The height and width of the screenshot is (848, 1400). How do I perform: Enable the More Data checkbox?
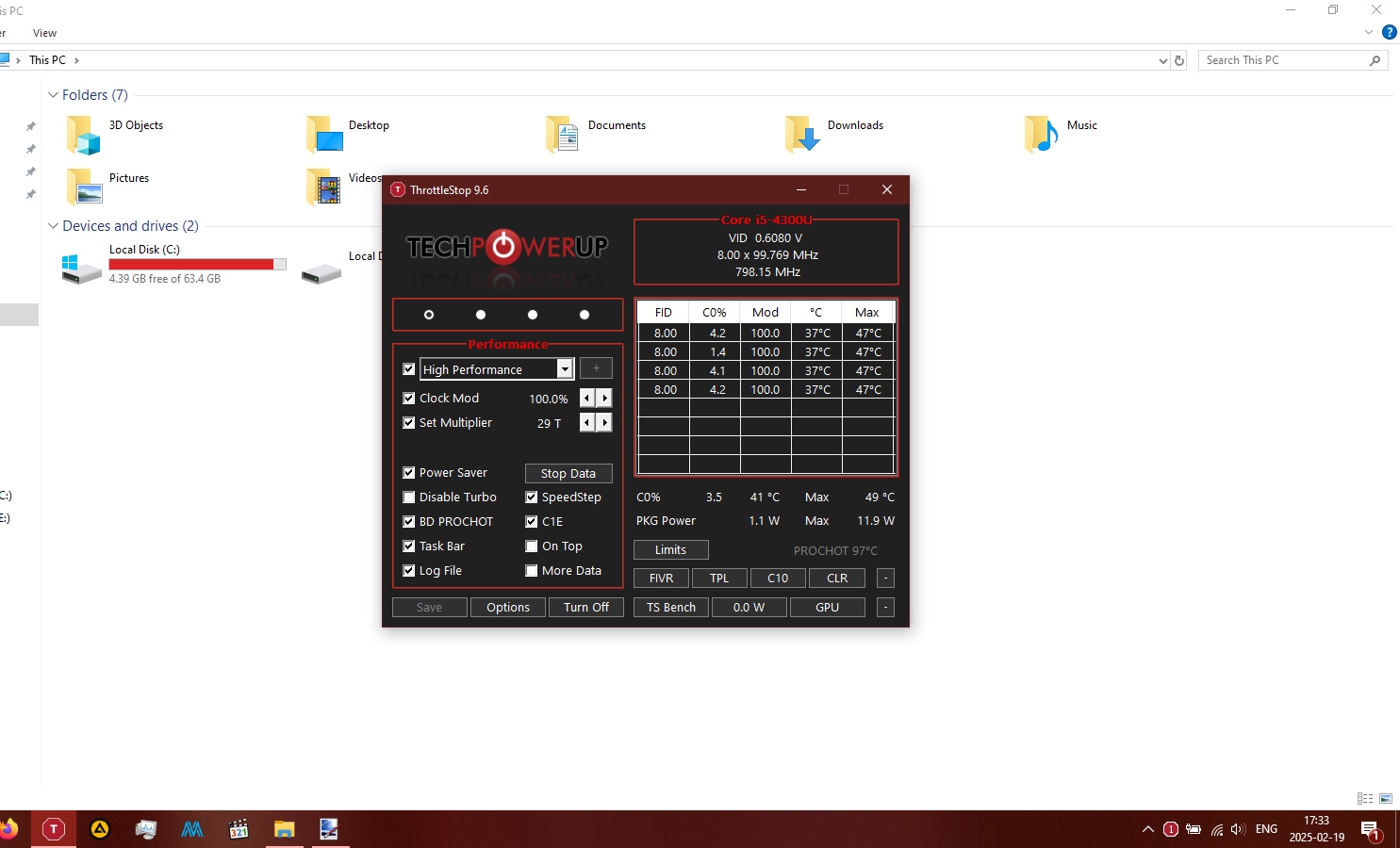tap(531, 571)
